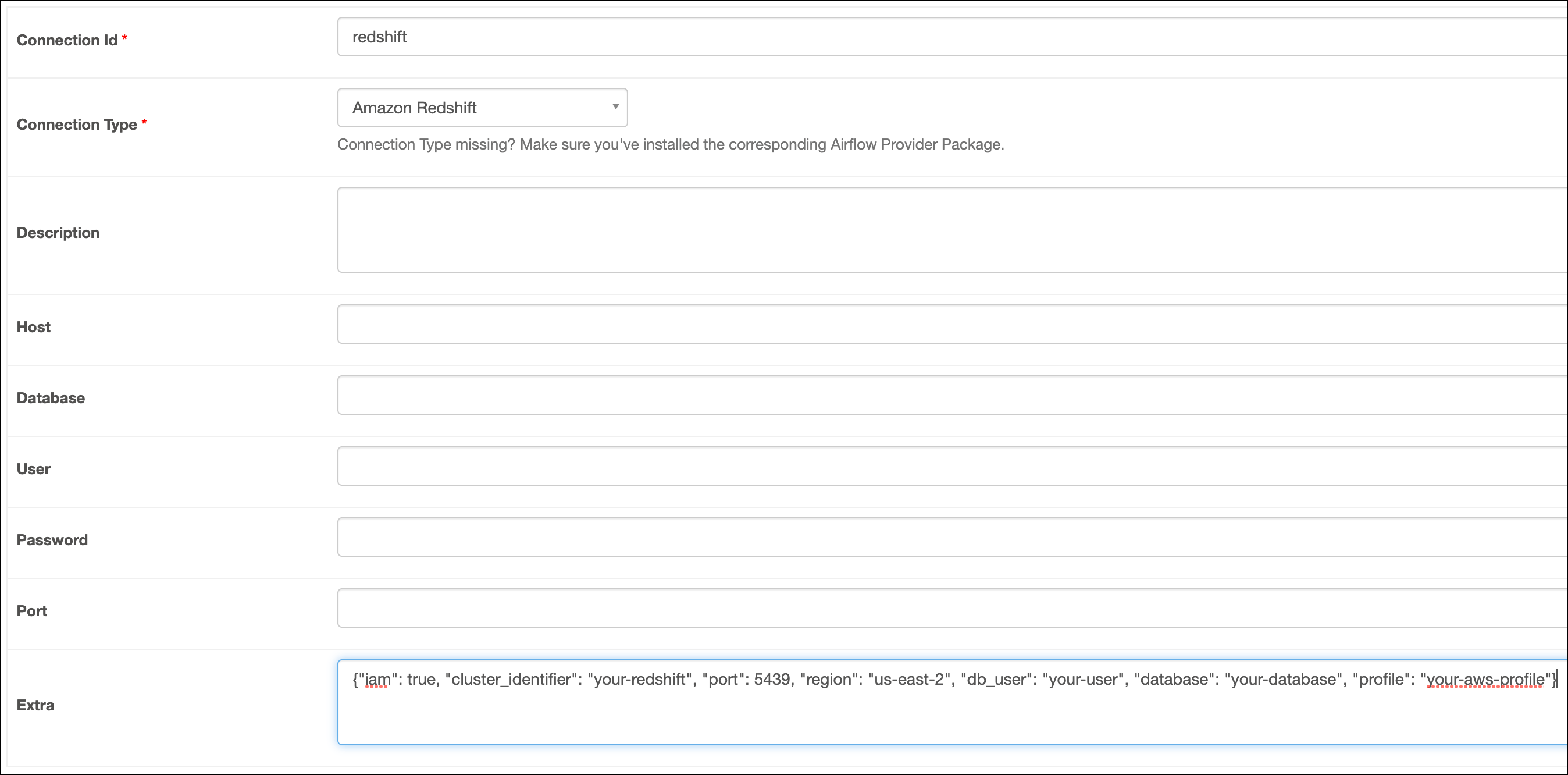
Task: Click the Extra label
Action: click(x=35, y=705)
